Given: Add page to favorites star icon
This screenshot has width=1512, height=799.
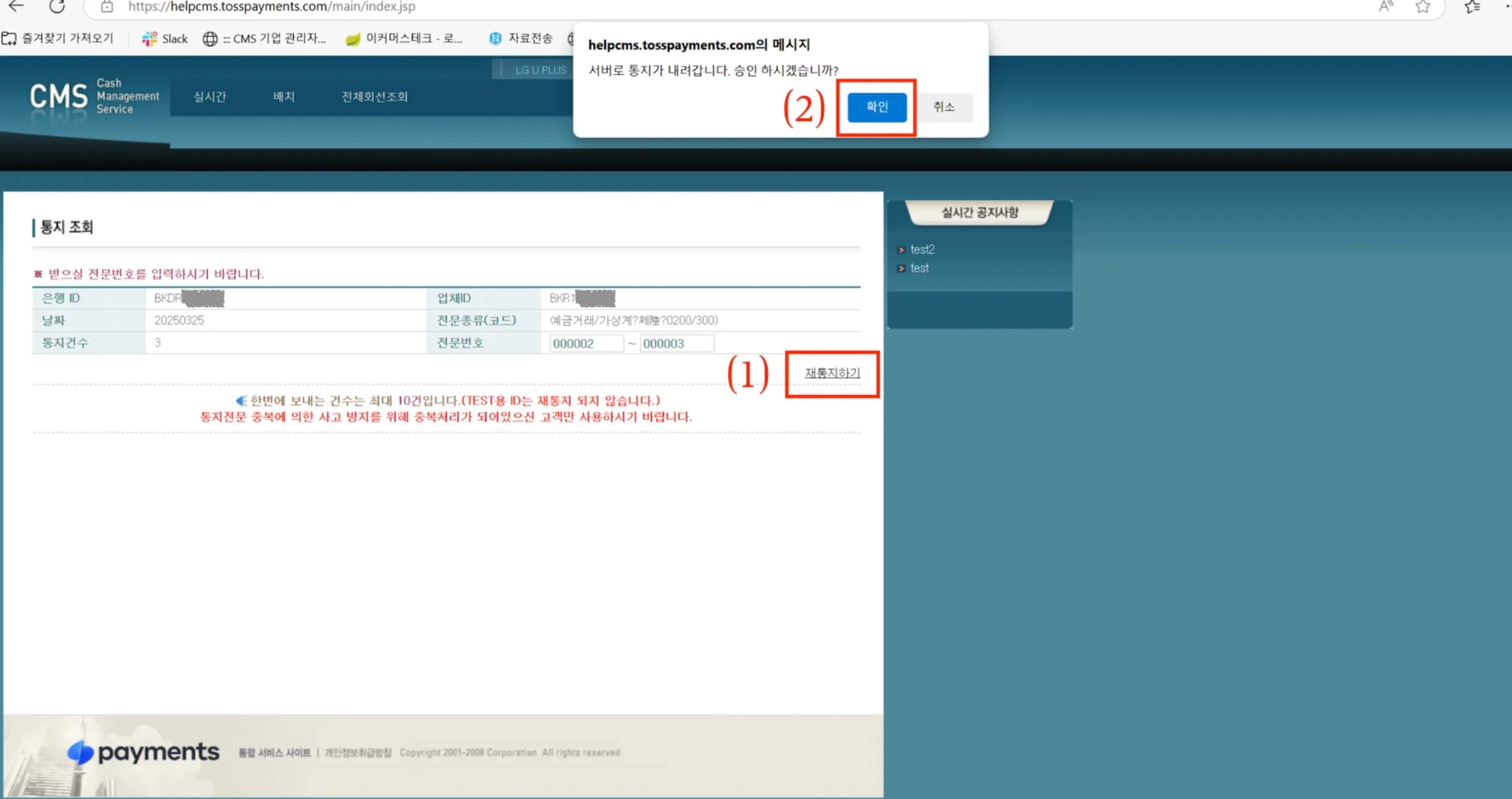Looking at the screenshot, I should point(1423,7).
